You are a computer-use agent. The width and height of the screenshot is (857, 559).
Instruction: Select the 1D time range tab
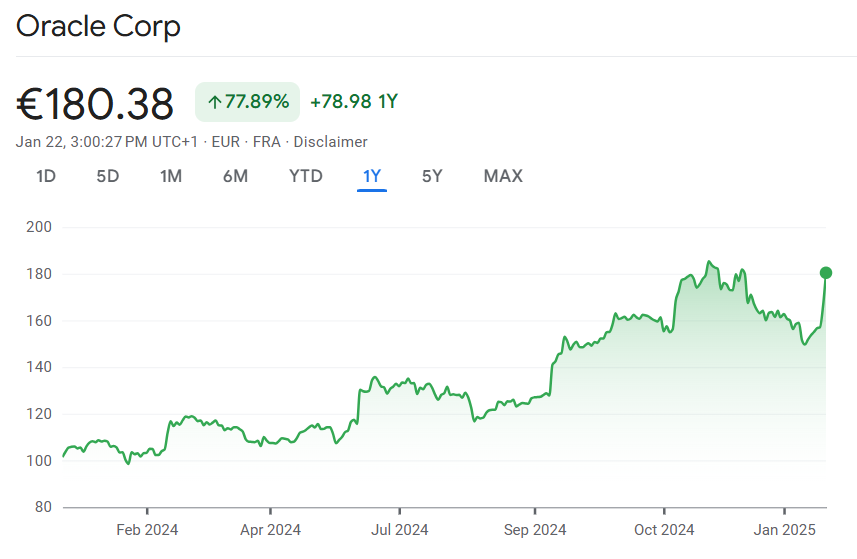coord(46,176)
